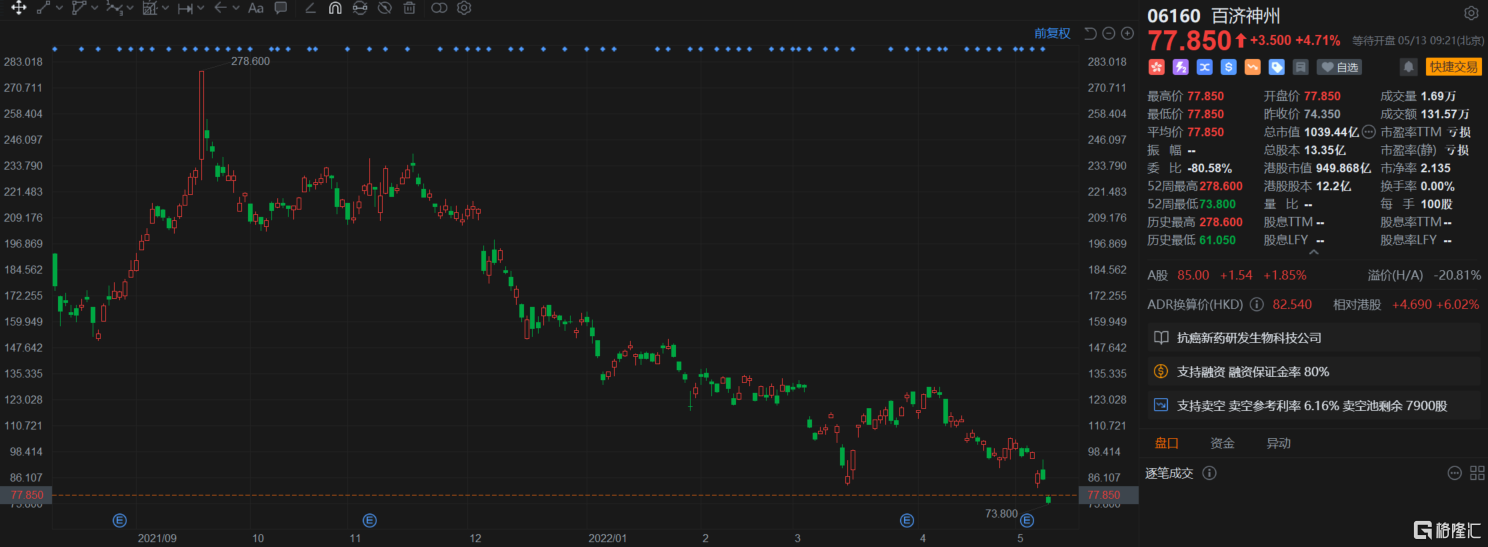Switch to the 异动 tab
The width and height of the screenshot is (1488, 547).
tap(1278, 443)
